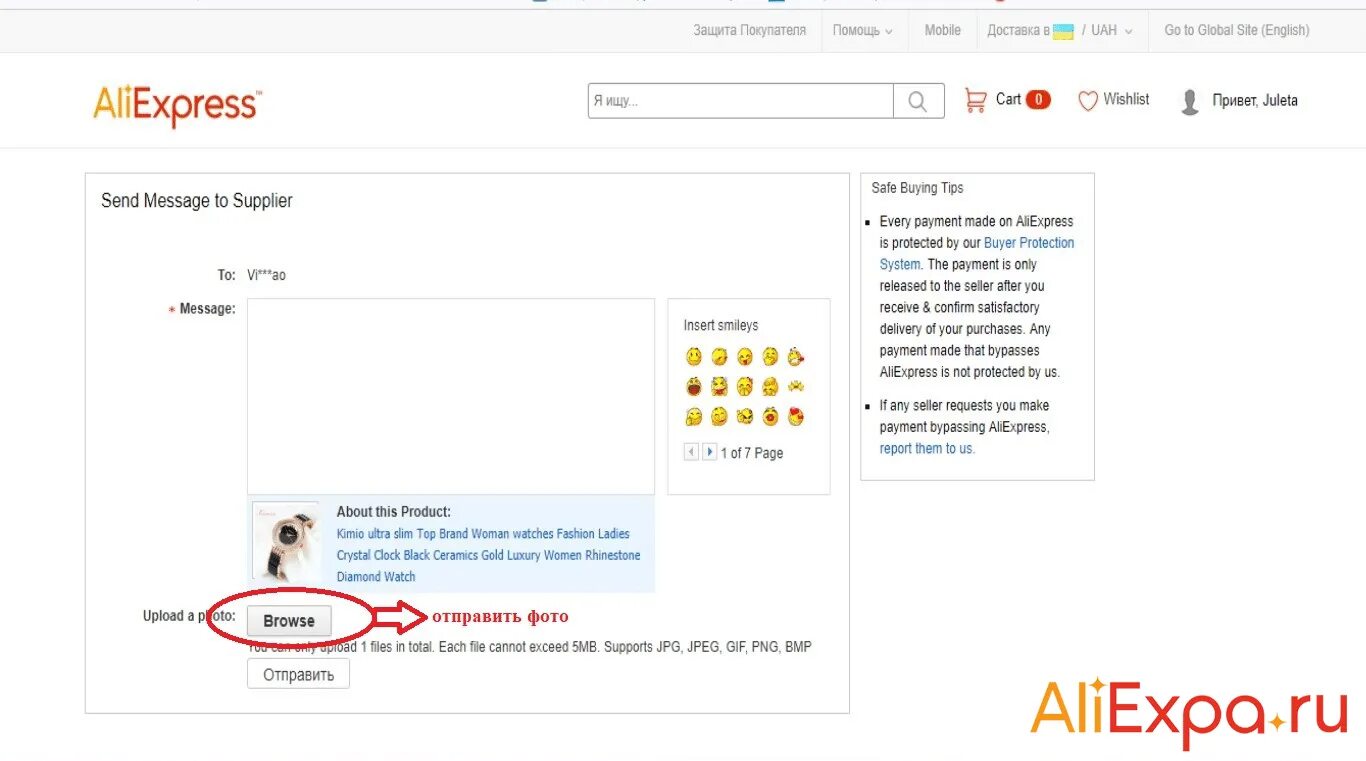Click the About this Product label
1366x761 pixels.
[x=393, y=512]
